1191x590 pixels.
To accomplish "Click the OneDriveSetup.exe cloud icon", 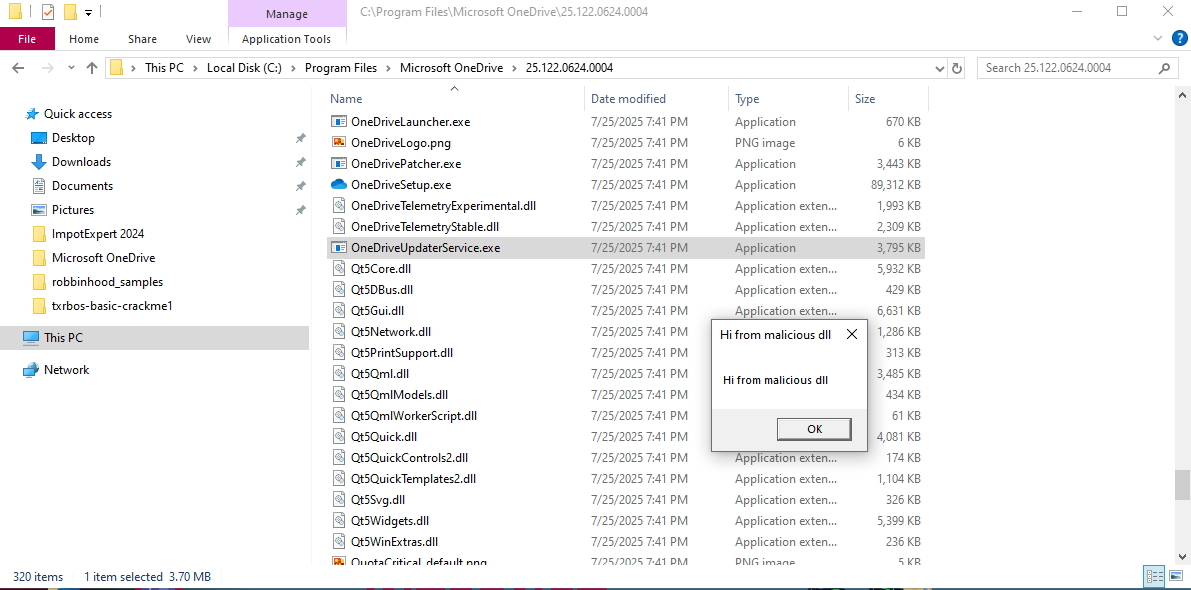I will (339, 185).
